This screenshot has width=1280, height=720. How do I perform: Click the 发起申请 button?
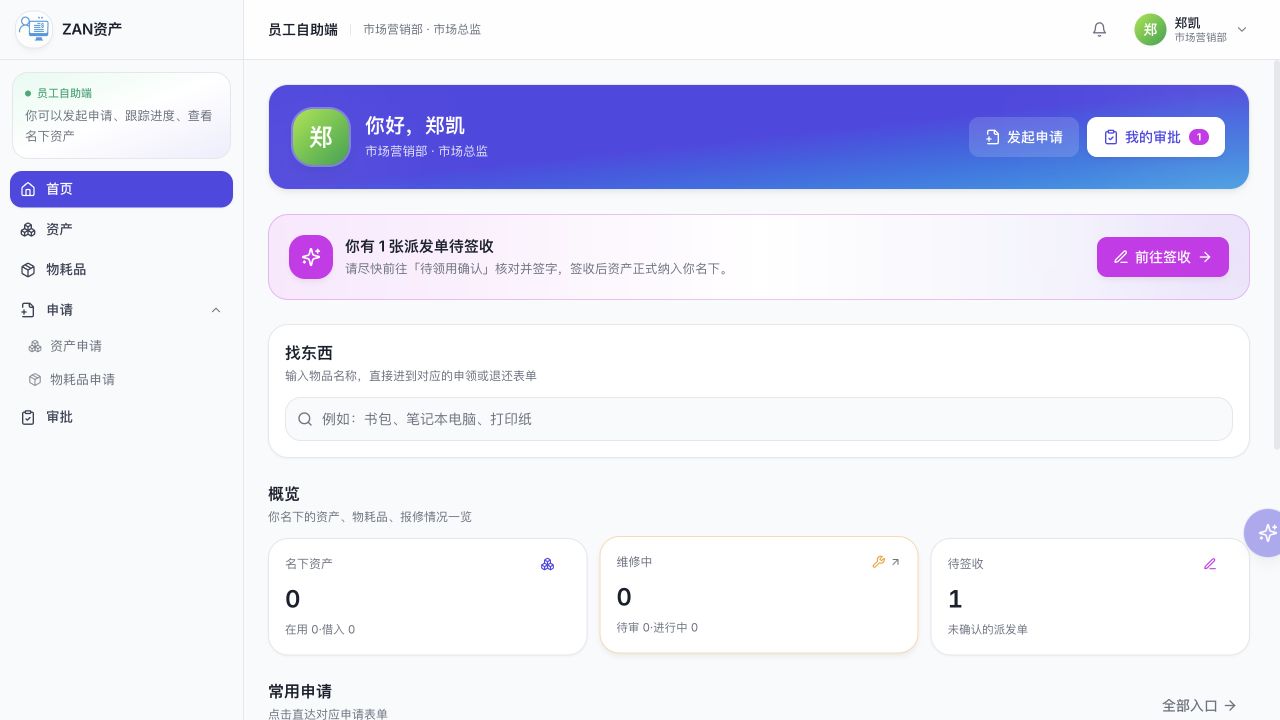coord(1024,137)
